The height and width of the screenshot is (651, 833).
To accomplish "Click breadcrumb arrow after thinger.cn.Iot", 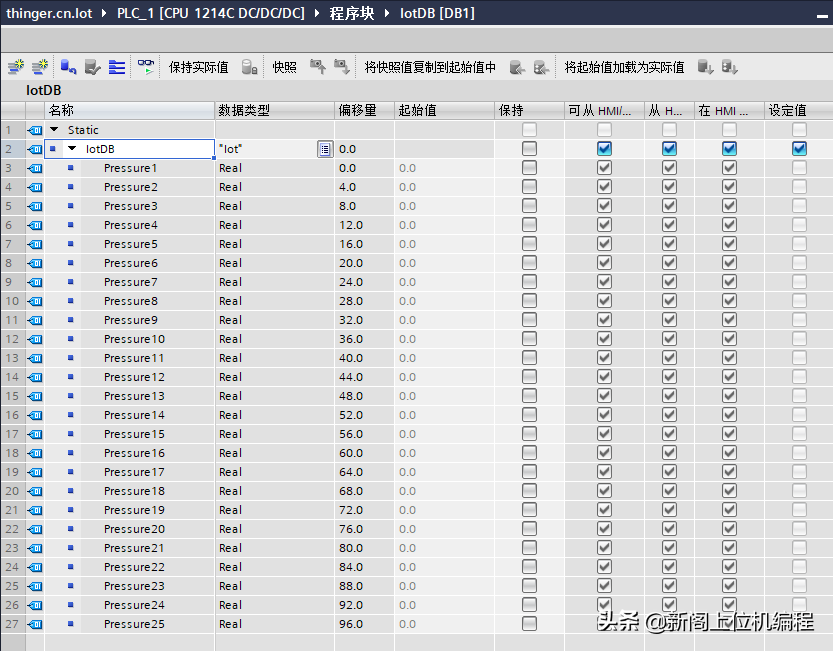I will (104, 13).
